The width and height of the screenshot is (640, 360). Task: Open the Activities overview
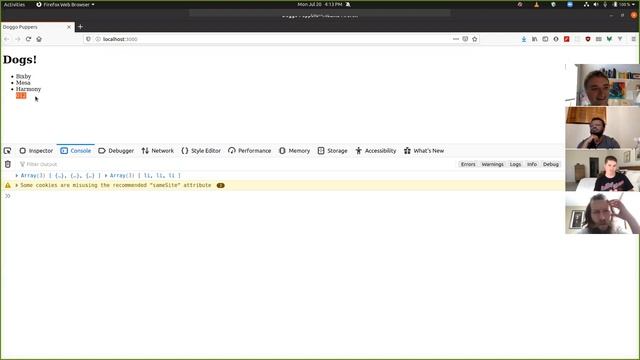click(x=14, y=4)
